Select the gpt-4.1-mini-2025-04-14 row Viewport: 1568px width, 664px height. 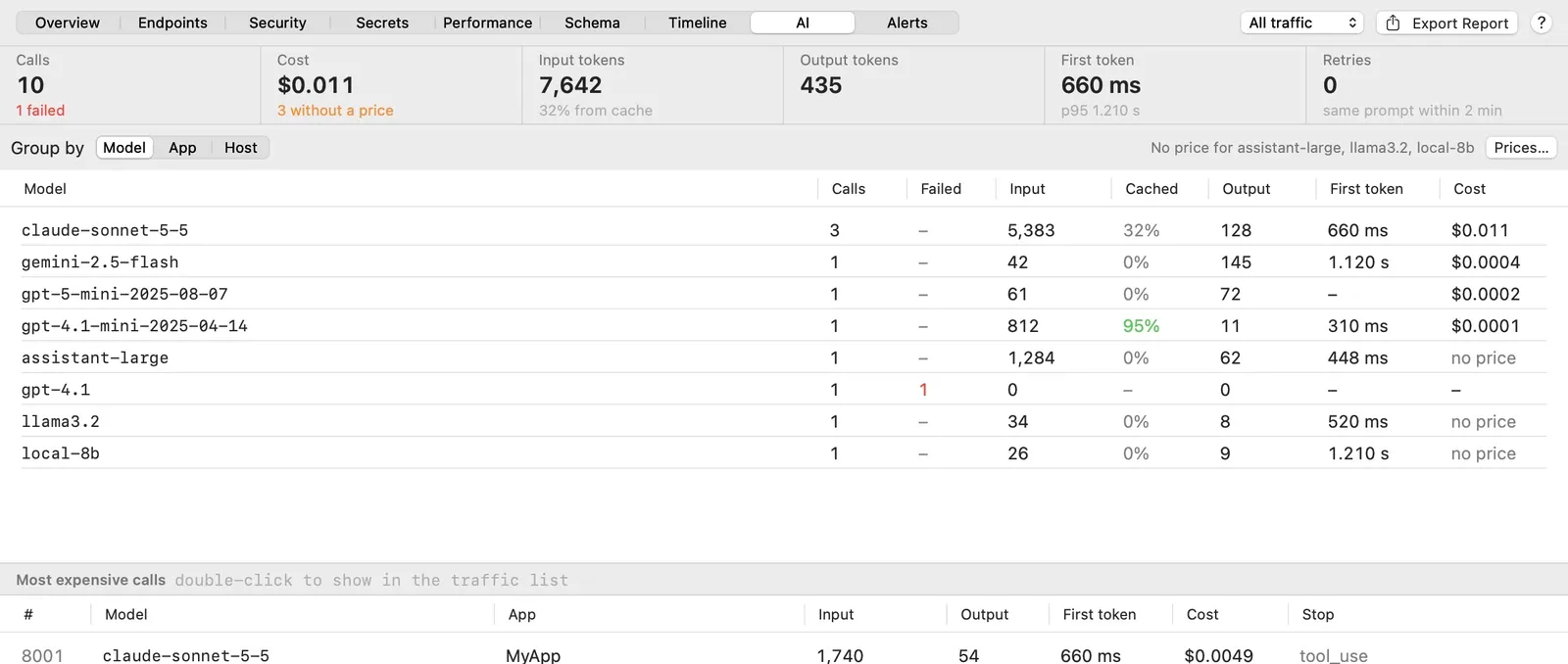tap(784, 325)
